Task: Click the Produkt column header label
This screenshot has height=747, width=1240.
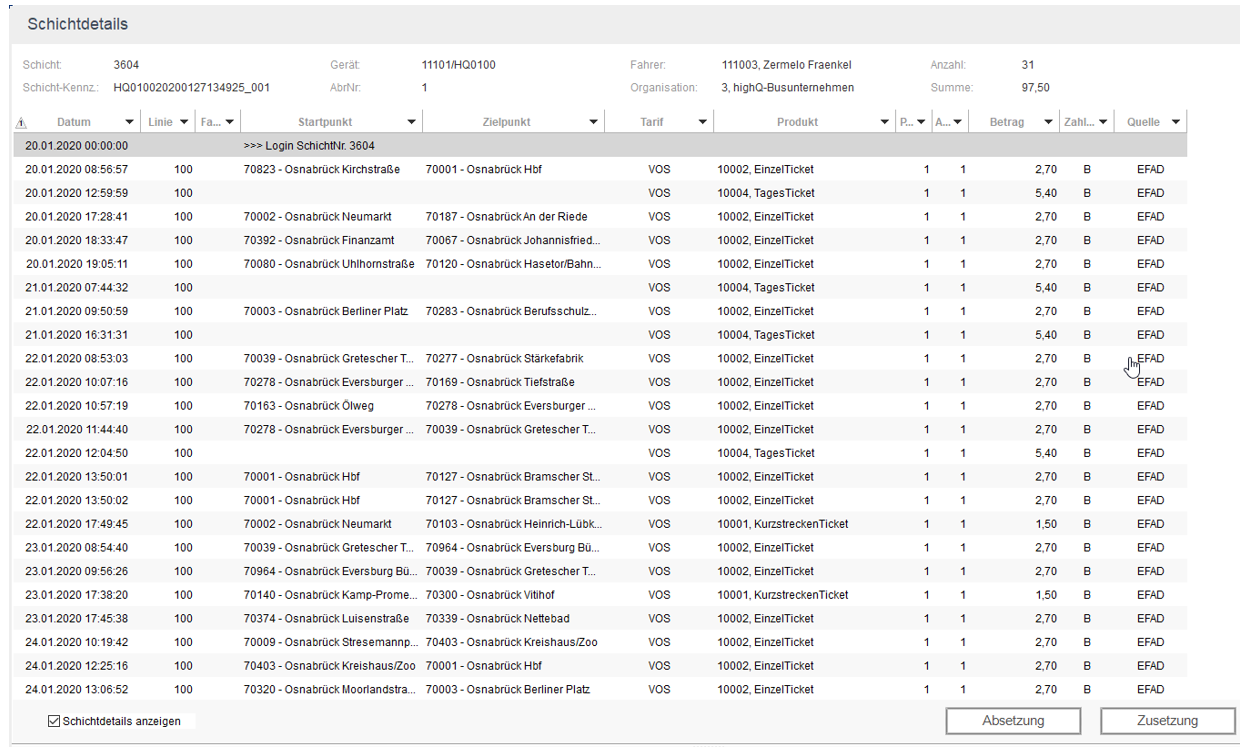Action: 796,122
